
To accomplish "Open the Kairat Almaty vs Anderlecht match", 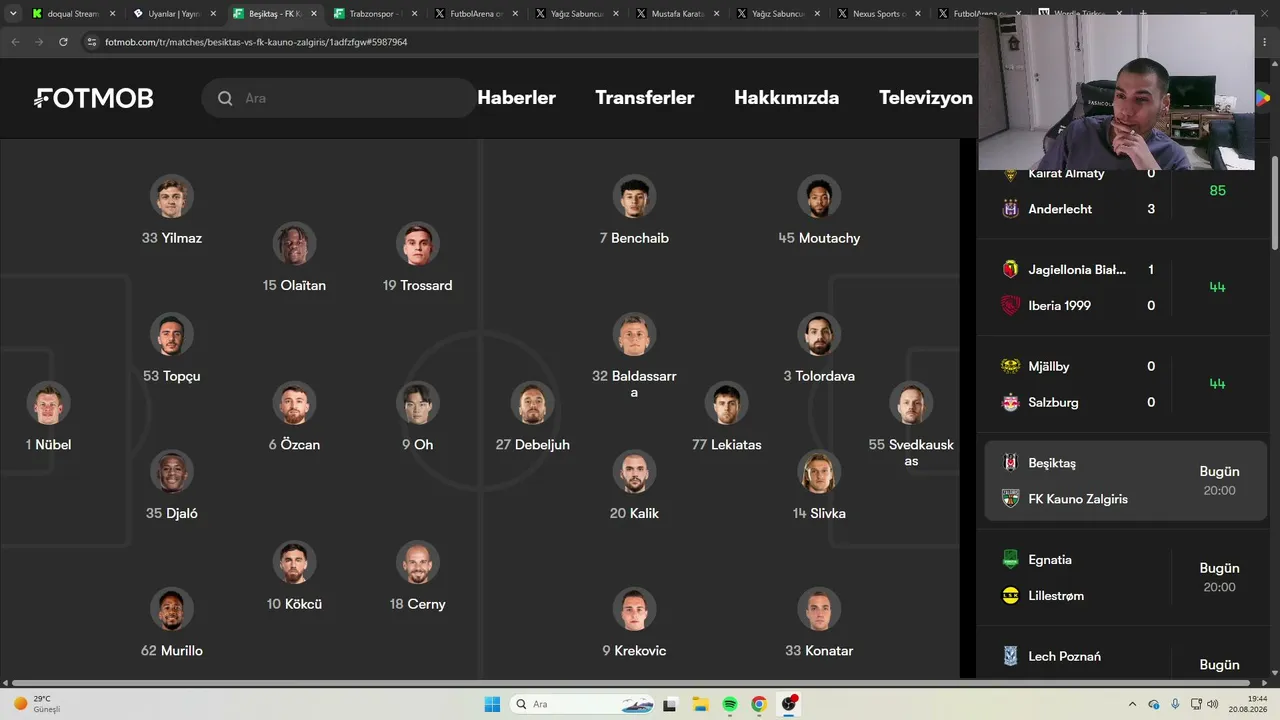I will click(x=1126, y=193).
